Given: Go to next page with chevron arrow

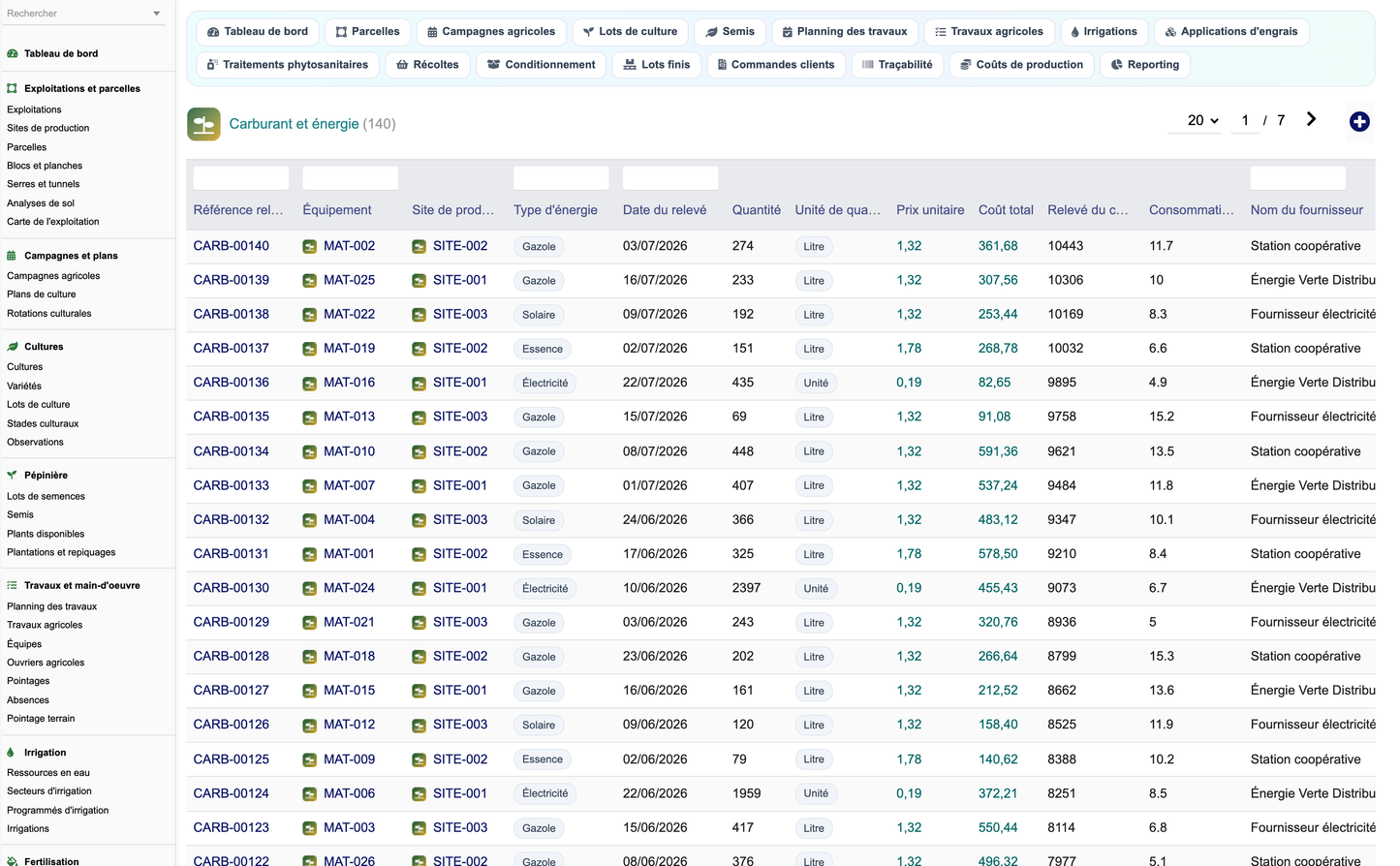Looking at the screenshot, I should 1311,119.
